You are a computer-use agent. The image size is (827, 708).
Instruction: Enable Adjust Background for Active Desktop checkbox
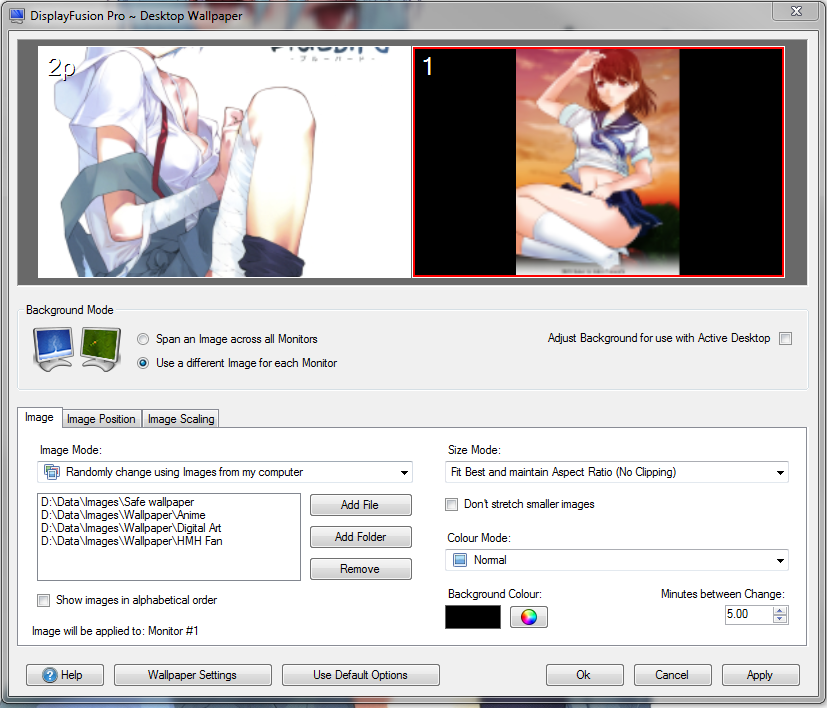785,339
